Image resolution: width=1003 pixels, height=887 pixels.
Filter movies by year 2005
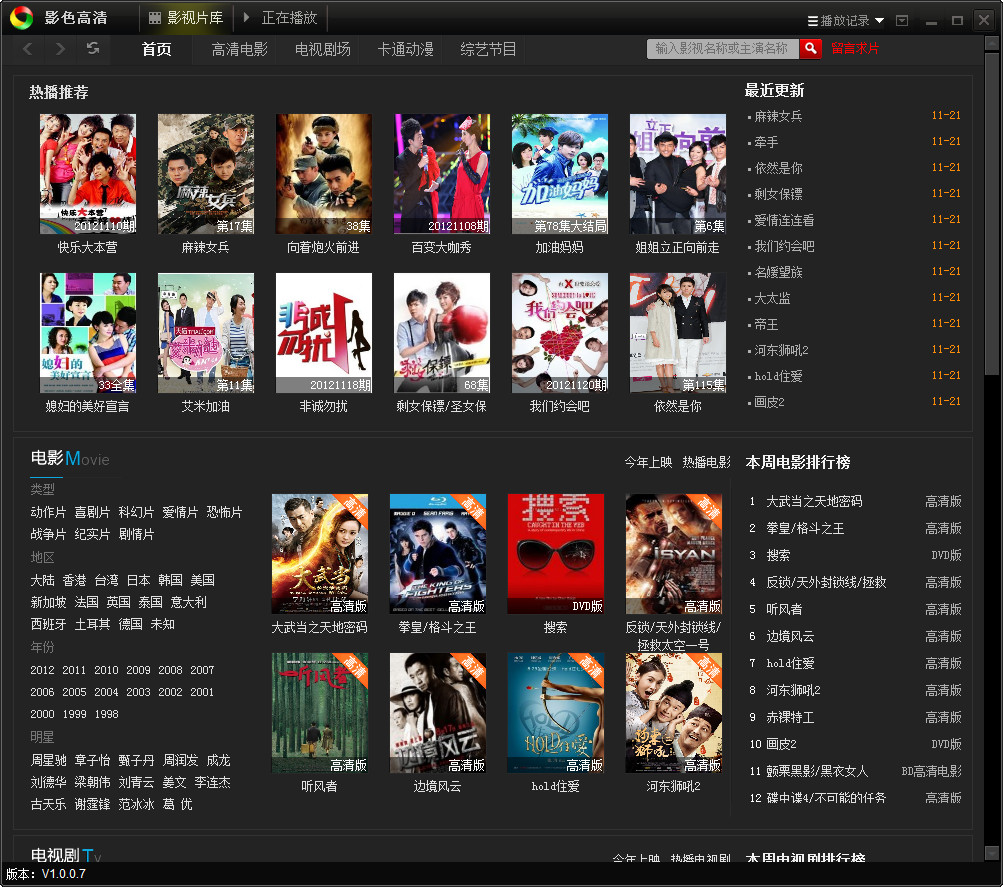(x=74, y=692)
